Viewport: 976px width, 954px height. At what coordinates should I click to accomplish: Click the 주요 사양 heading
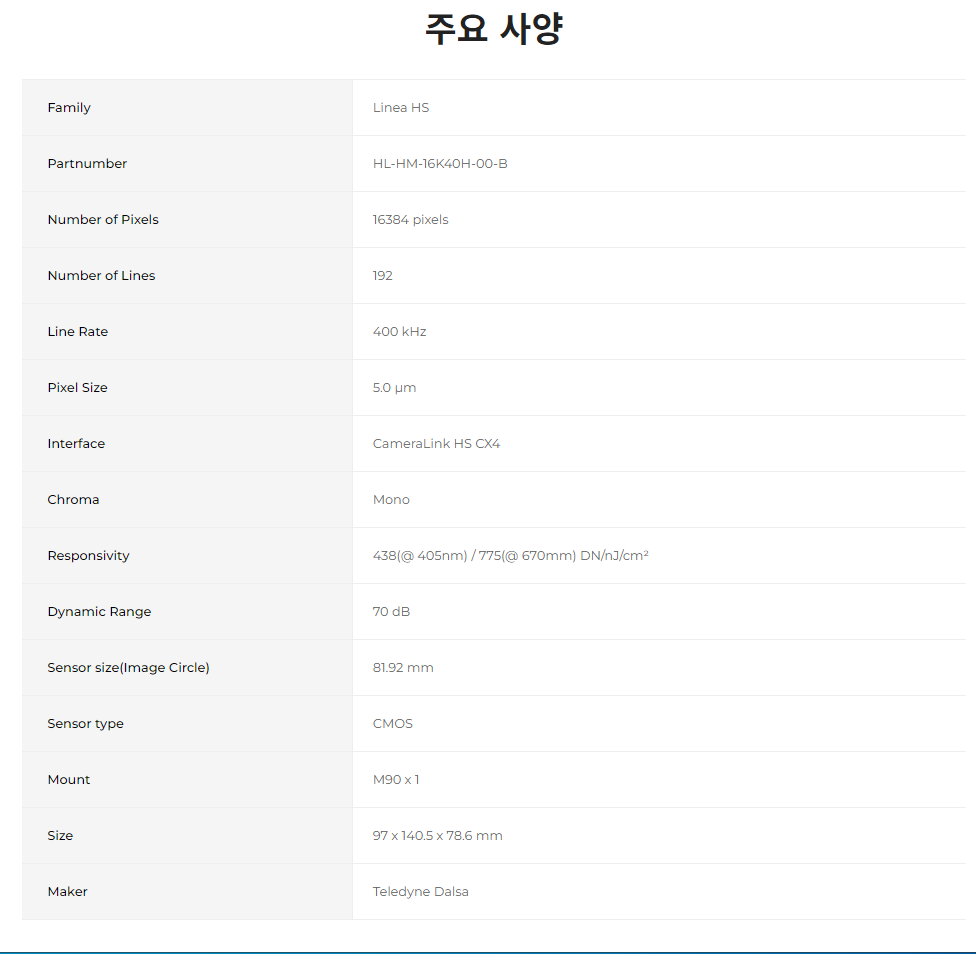pos(493,30)
